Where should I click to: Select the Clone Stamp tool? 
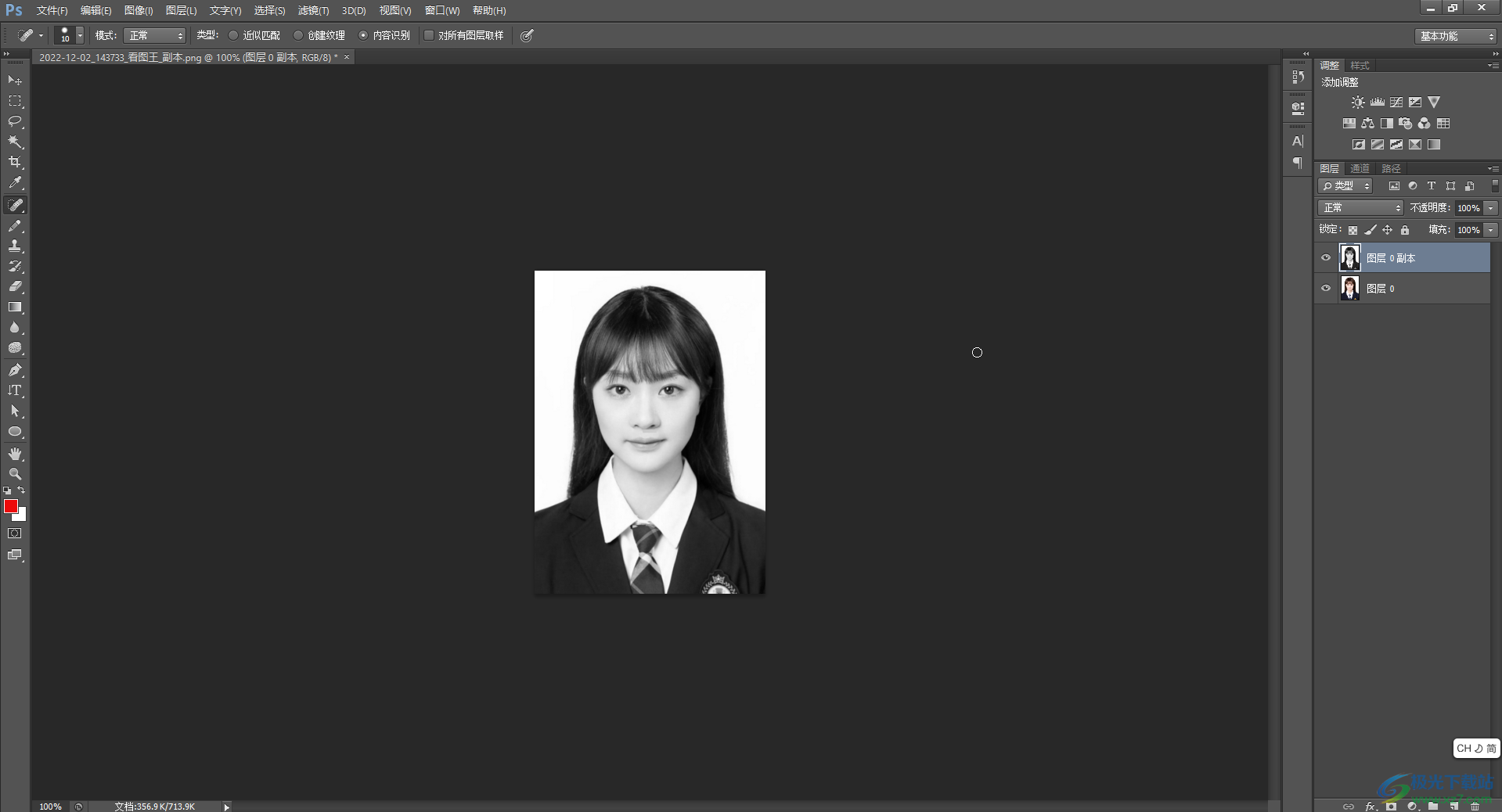(x=15, y=246)
